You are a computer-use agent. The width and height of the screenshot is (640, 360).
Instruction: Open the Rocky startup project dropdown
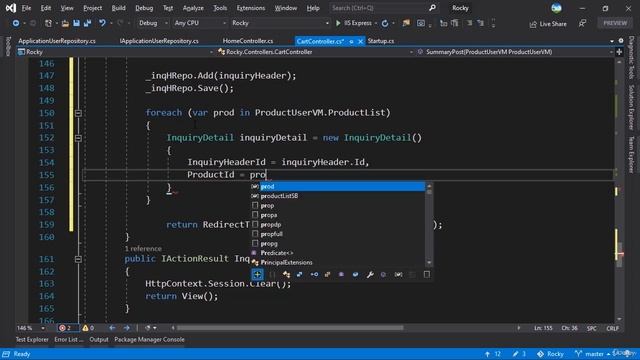(280, 23)
